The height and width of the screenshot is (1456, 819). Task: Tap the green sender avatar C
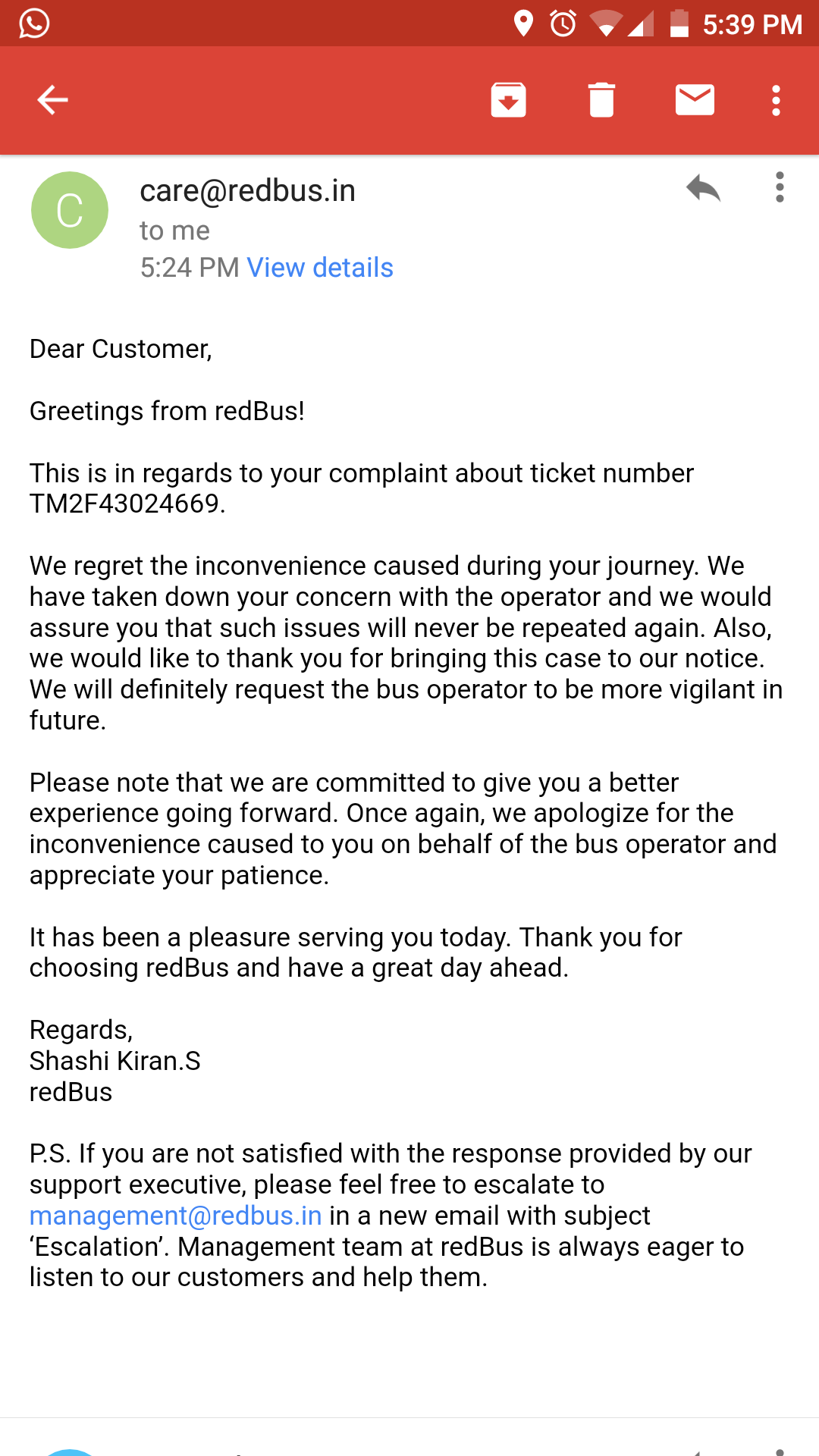70,210
